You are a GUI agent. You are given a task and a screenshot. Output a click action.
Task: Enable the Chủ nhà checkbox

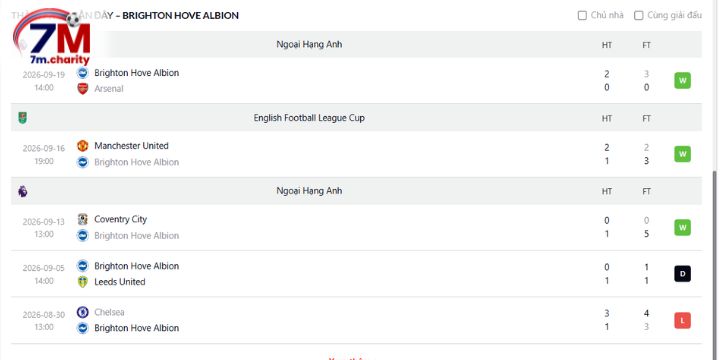582,16
